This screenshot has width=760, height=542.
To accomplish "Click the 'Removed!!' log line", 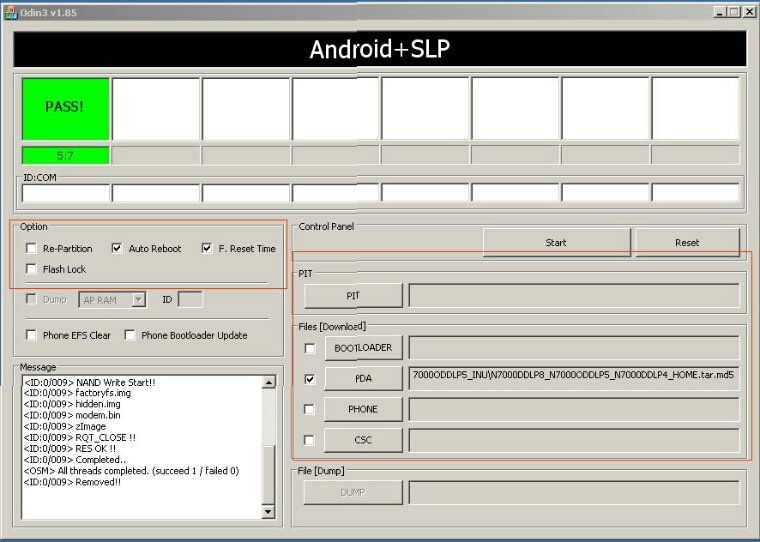I will coord(72,482).
